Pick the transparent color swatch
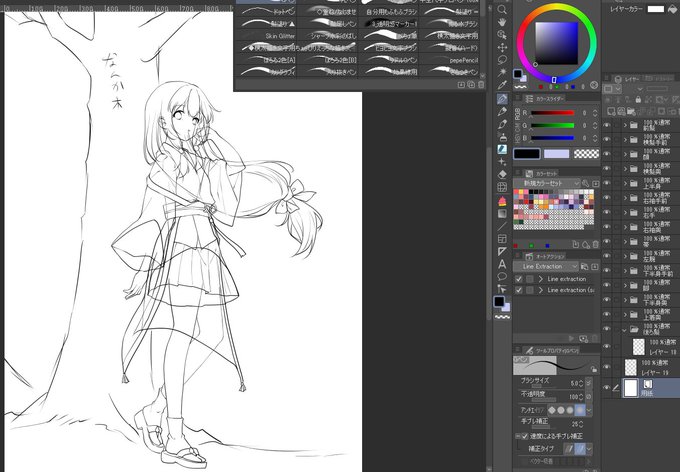680x472 pixels. point(586,154)
